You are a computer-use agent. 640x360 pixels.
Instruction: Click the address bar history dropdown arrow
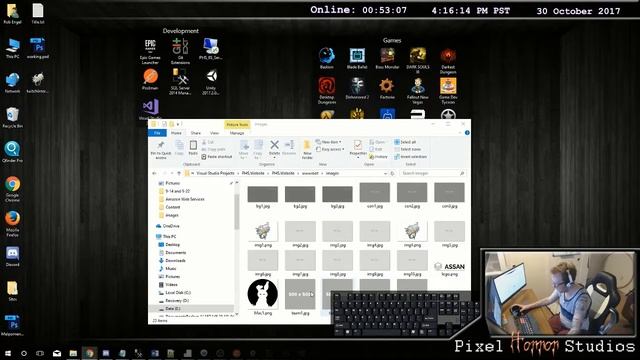(385, 173)
